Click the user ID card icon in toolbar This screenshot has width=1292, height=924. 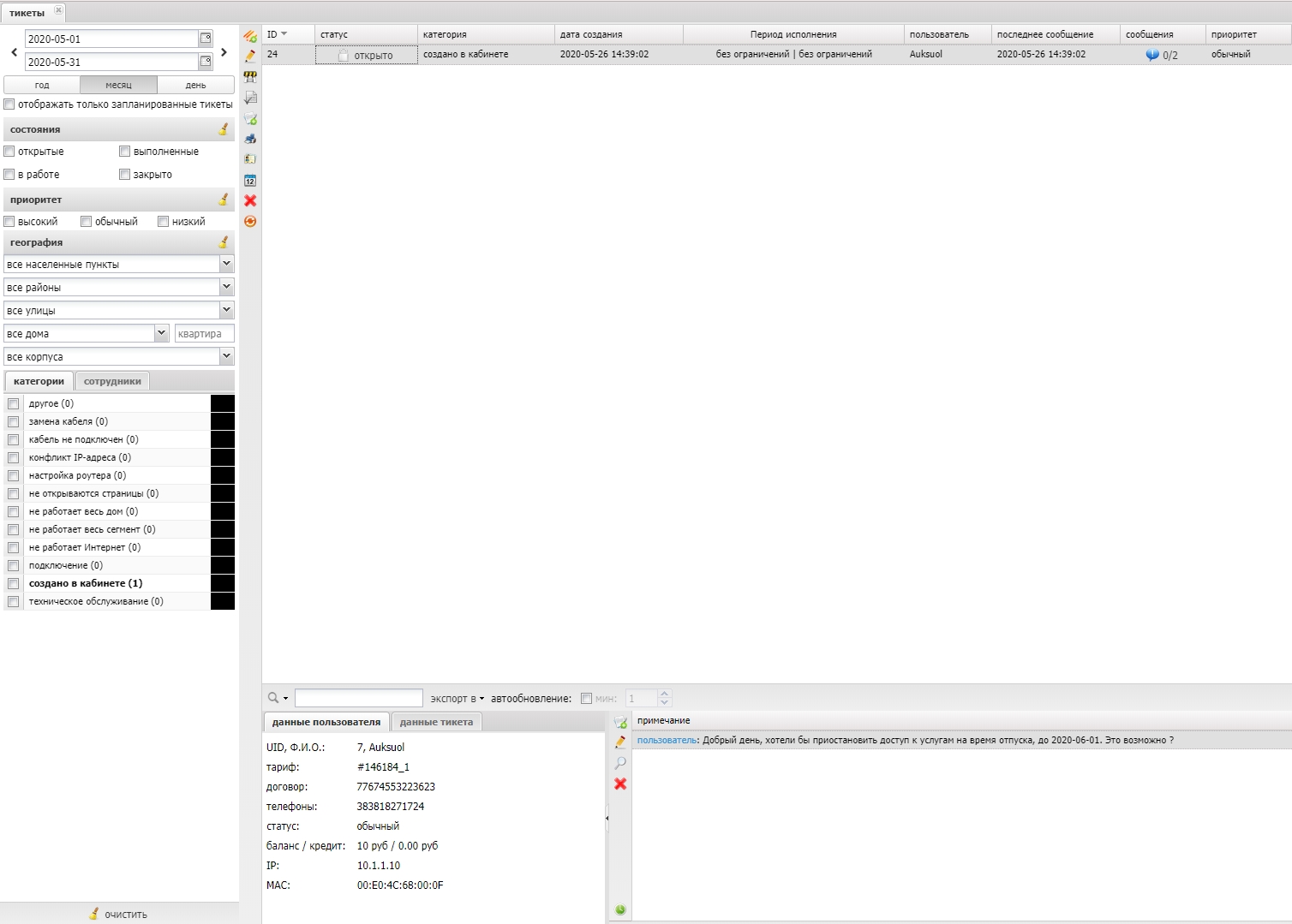(x=250, y=159)
